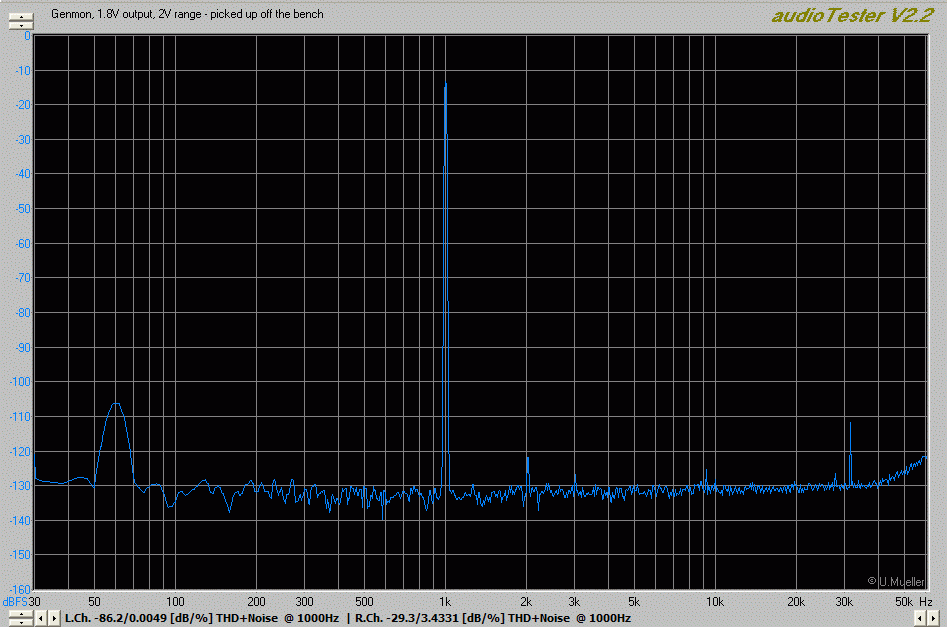947x627 pixels.
Task: Click the dBFS axis unit label
Action: tap(14, 601)
